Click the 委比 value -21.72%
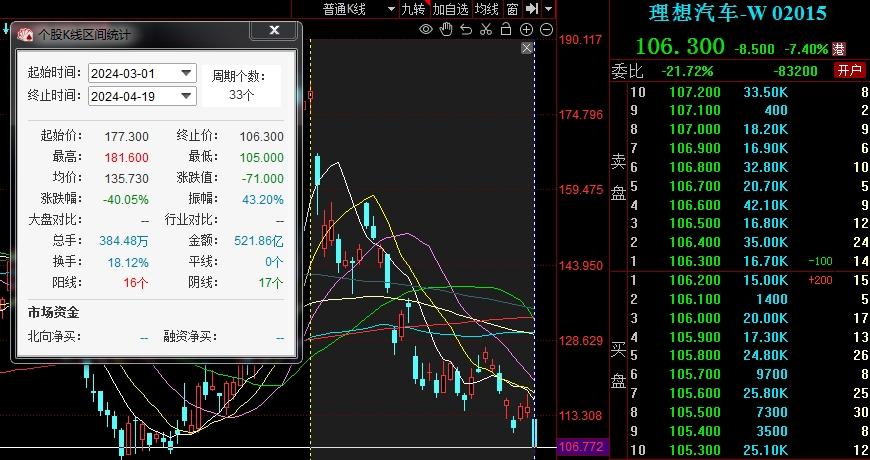This screenshot has width=870, height=460. (687, 71)
